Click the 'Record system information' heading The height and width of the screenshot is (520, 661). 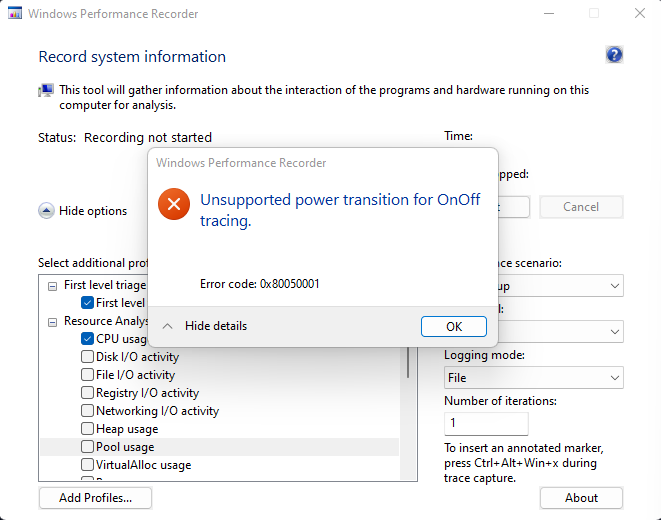pyautogui.click(x=132, y=56)
